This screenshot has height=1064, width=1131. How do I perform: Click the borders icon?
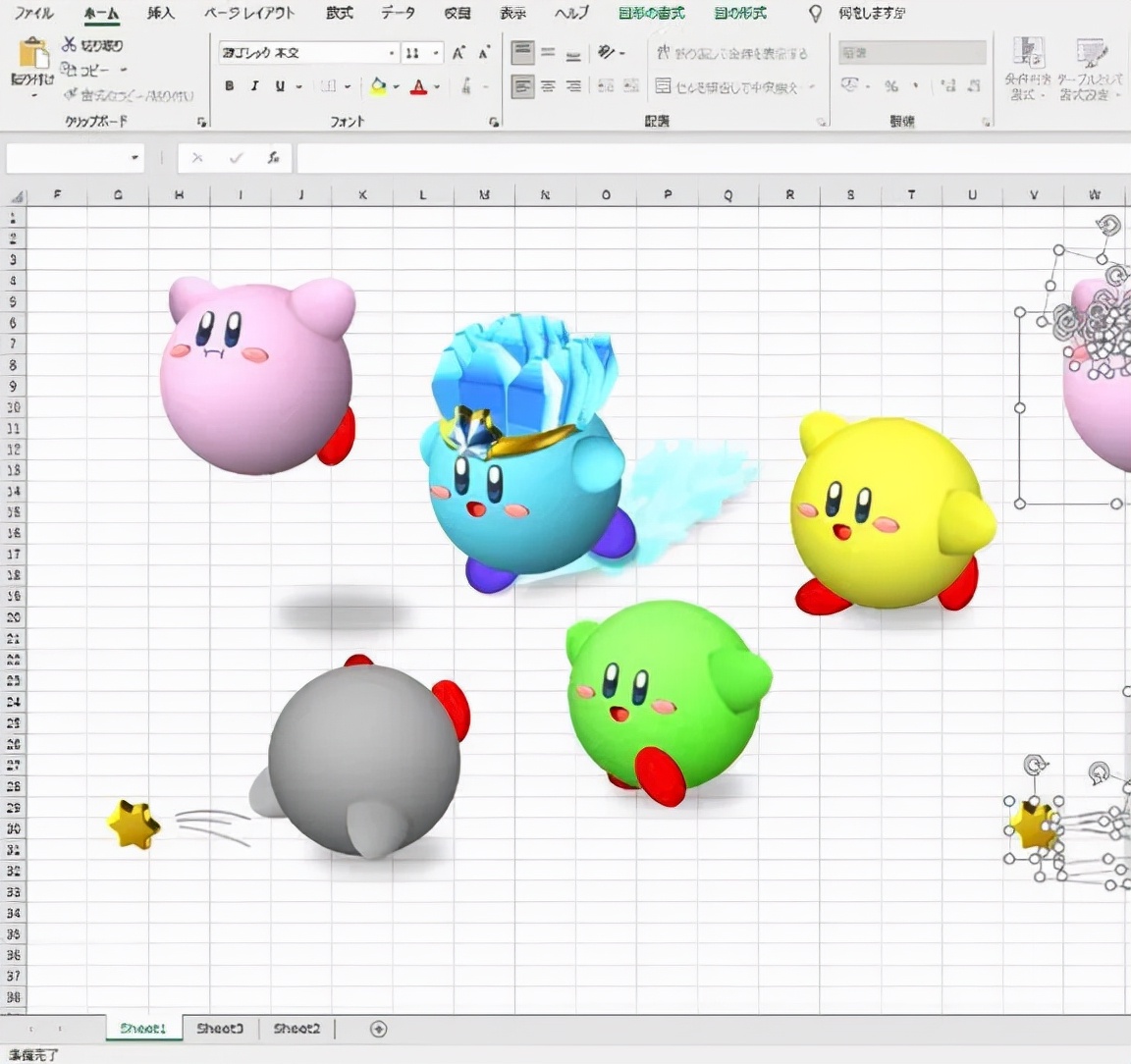click(x=328, y=86)
